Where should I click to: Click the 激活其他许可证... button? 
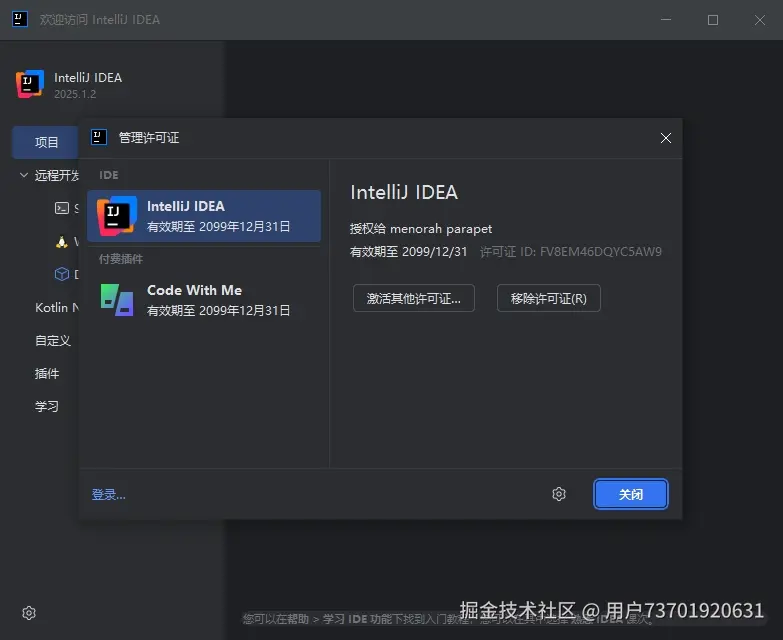pos(413,298)
